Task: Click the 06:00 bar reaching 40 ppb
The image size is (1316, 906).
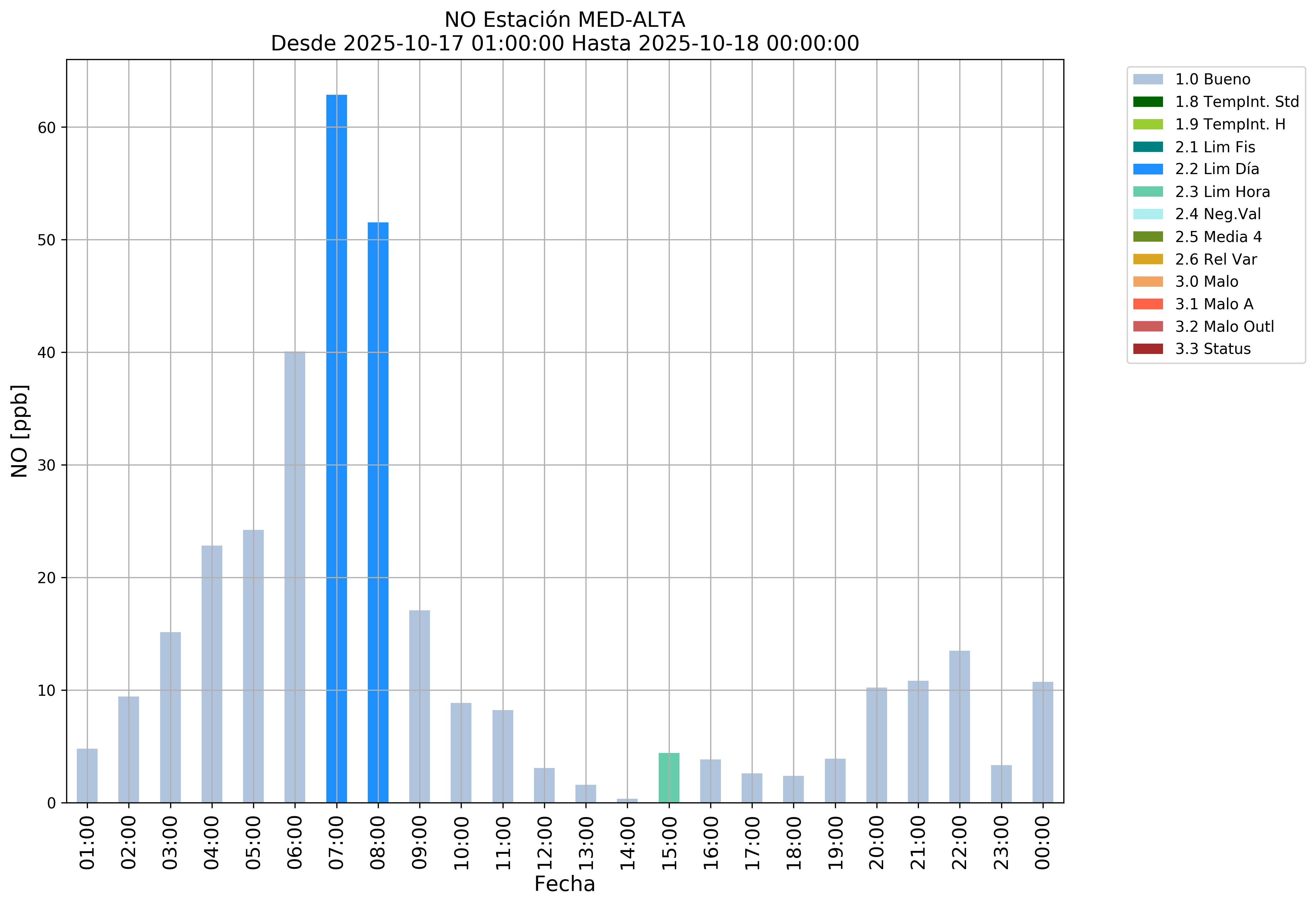Action: point(295,577)
